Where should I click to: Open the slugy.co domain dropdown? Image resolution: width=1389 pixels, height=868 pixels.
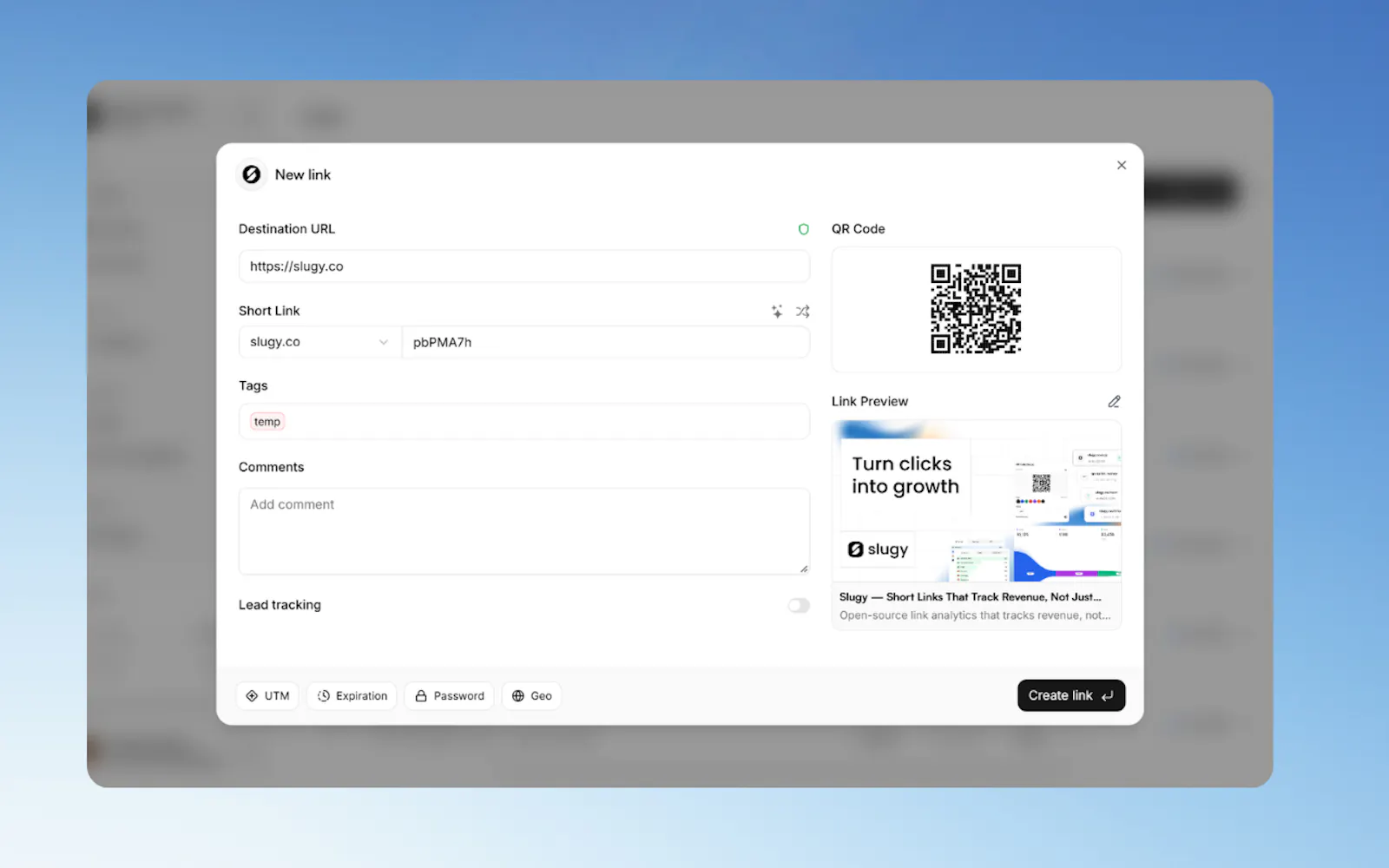click(x=319, y=342)
